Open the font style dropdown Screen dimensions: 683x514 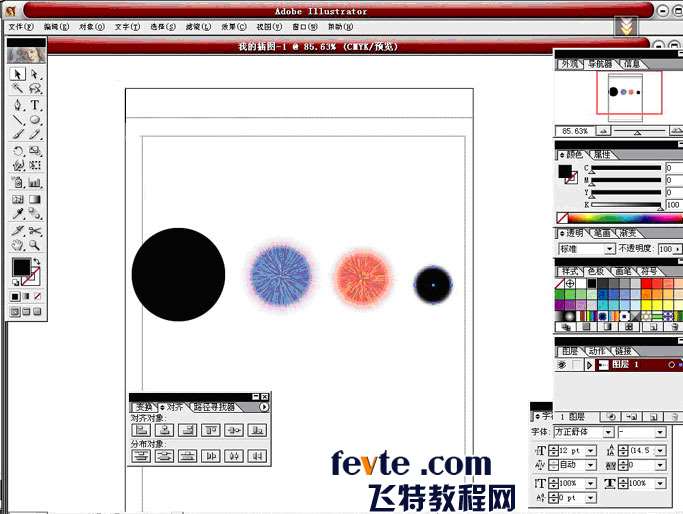click(660, 432)
